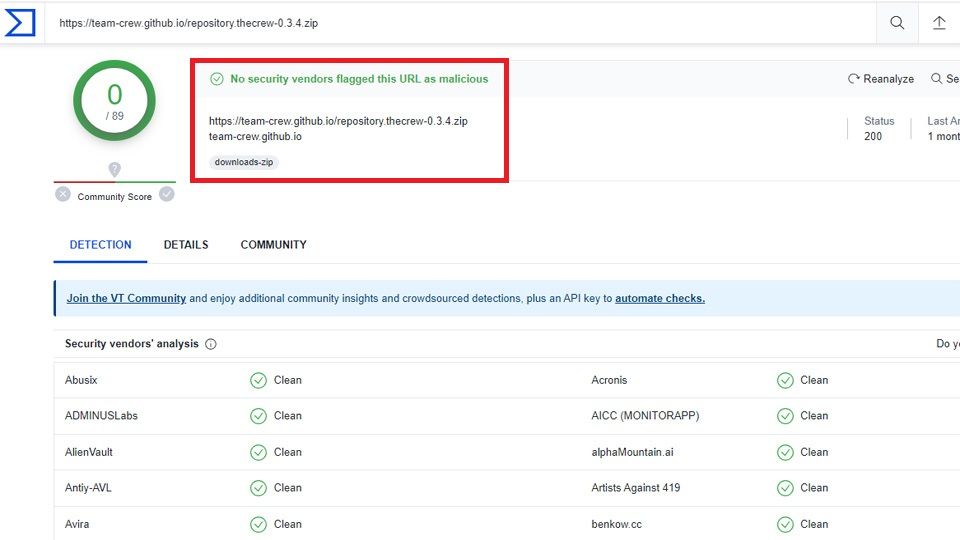Click the Acronis vendor name
The image size is (960, 540).
pos(609,380)
